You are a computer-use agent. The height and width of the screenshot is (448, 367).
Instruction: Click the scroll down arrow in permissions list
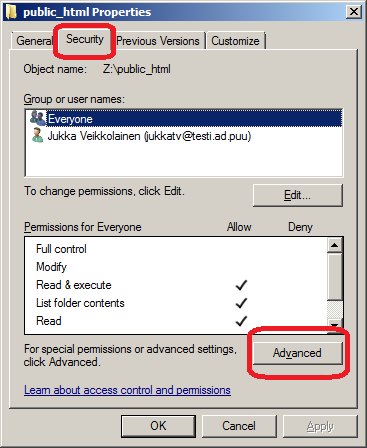click(x=334, y=323)
